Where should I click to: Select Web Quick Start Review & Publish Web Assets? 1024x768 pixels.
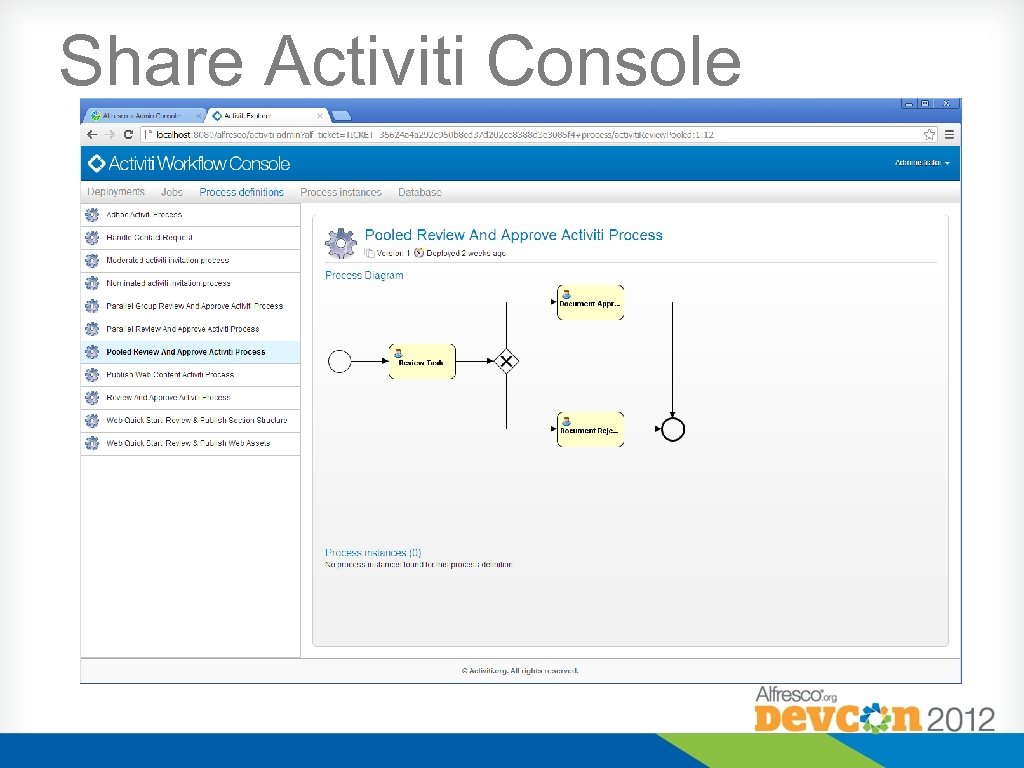coord(190,443)
